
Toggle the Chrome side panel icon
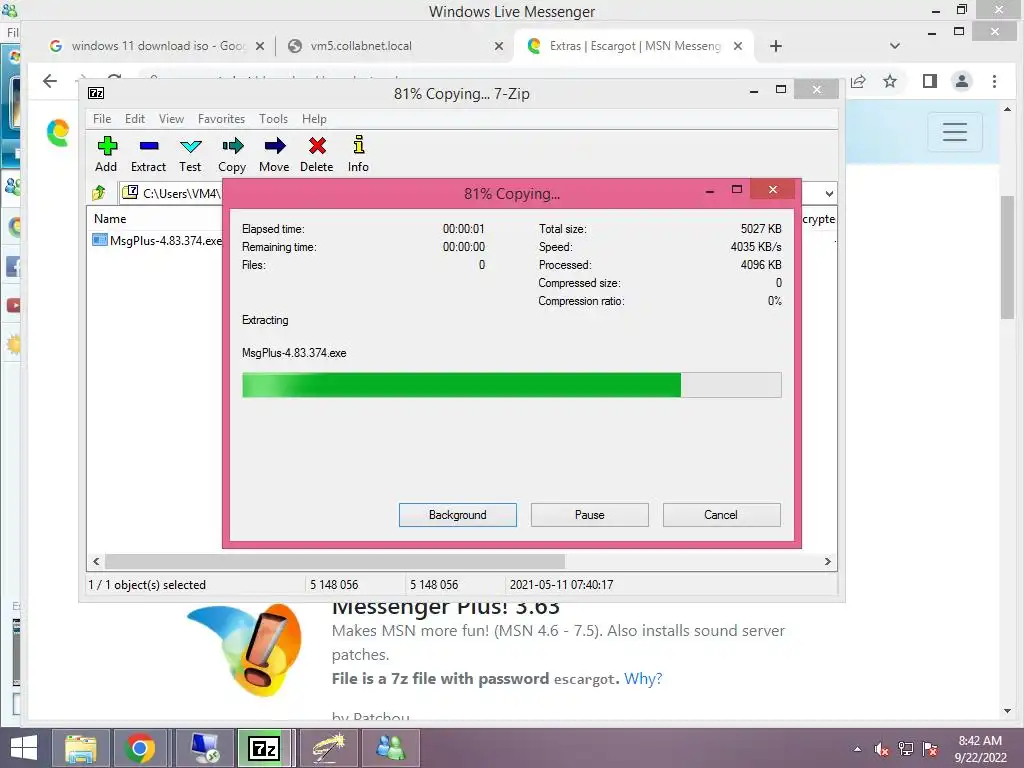(x=929, y=81)
